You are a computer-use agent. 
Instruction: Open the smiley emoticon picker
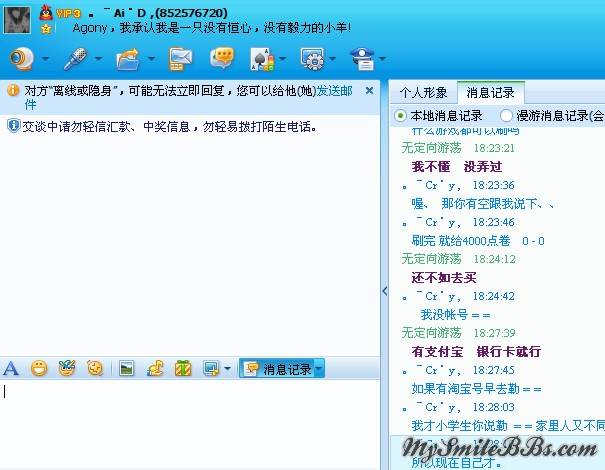pos(39,368)
